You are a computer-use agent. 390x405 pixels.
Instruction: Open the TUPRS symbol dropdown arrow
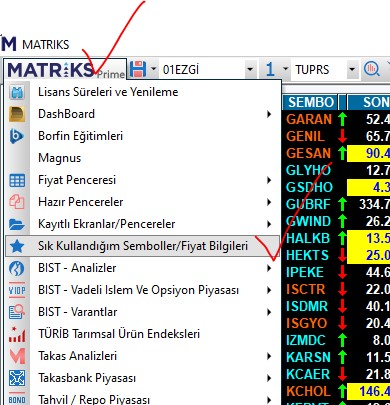click(352, 70)
